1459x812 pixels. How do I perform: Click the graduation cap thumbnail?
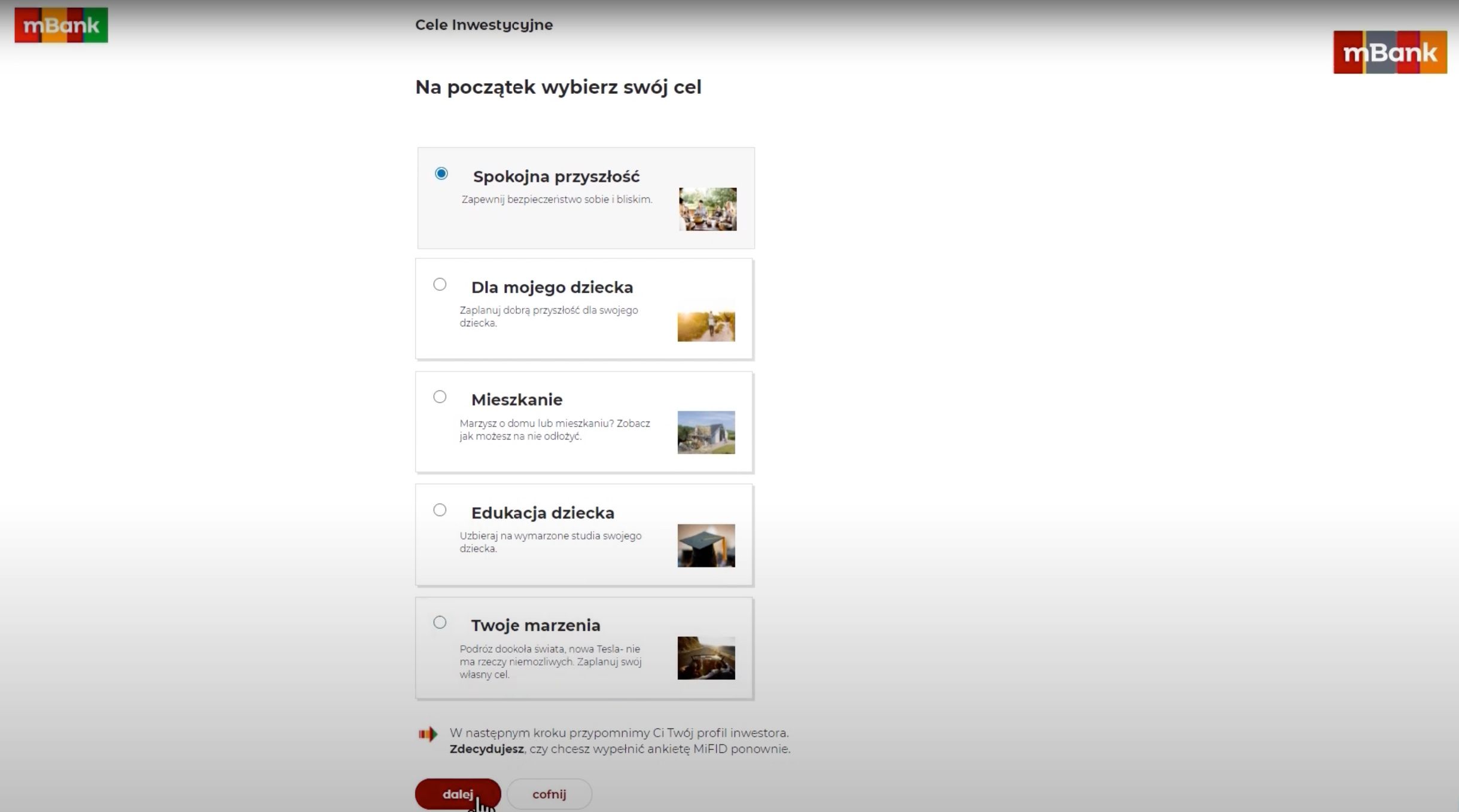[x=706, y=545]
